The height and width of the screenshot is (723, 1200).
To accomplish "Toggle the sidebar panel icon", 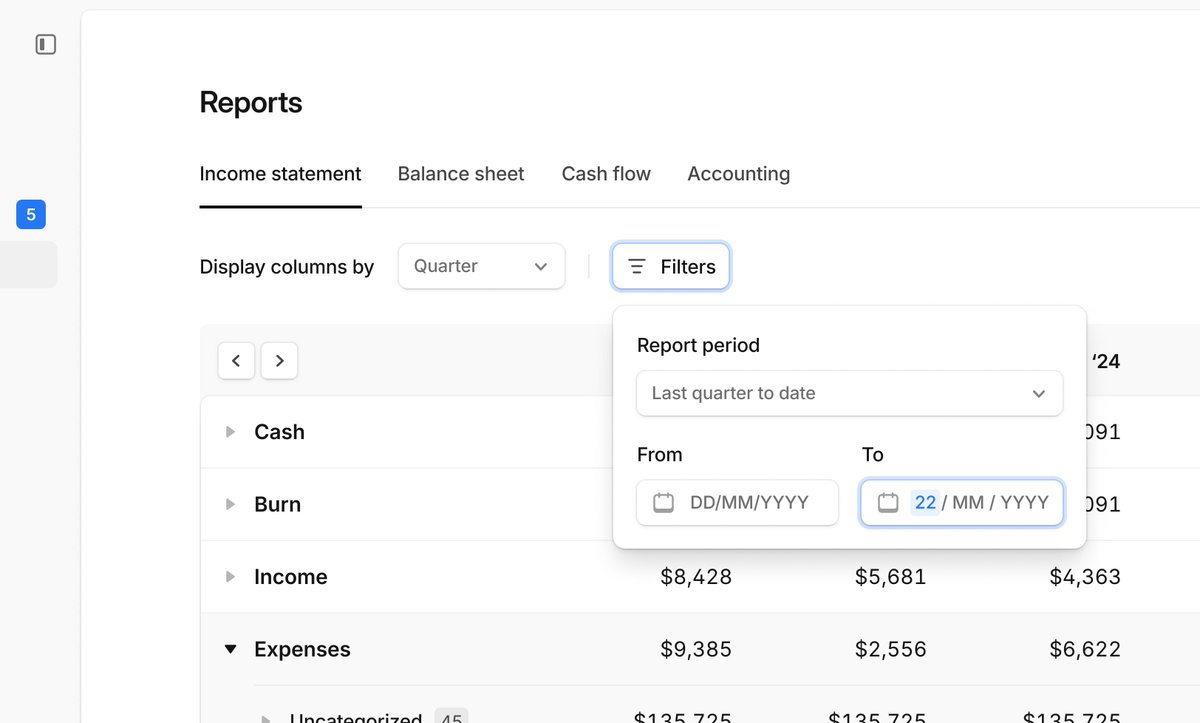I will (45, 44).
